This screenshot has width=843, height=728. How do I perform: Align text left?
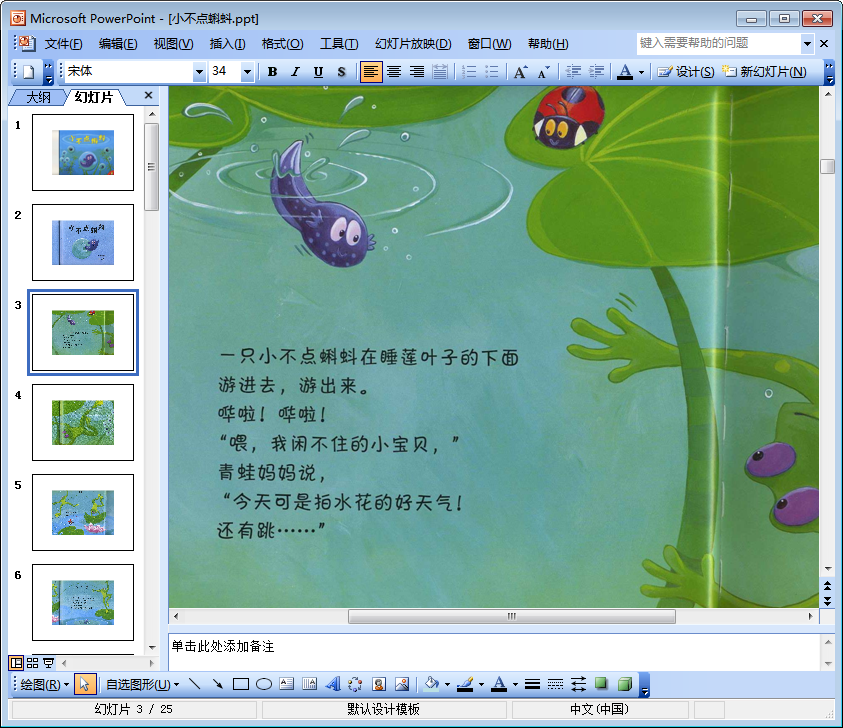pyautogui.click(x=371, y=72)
